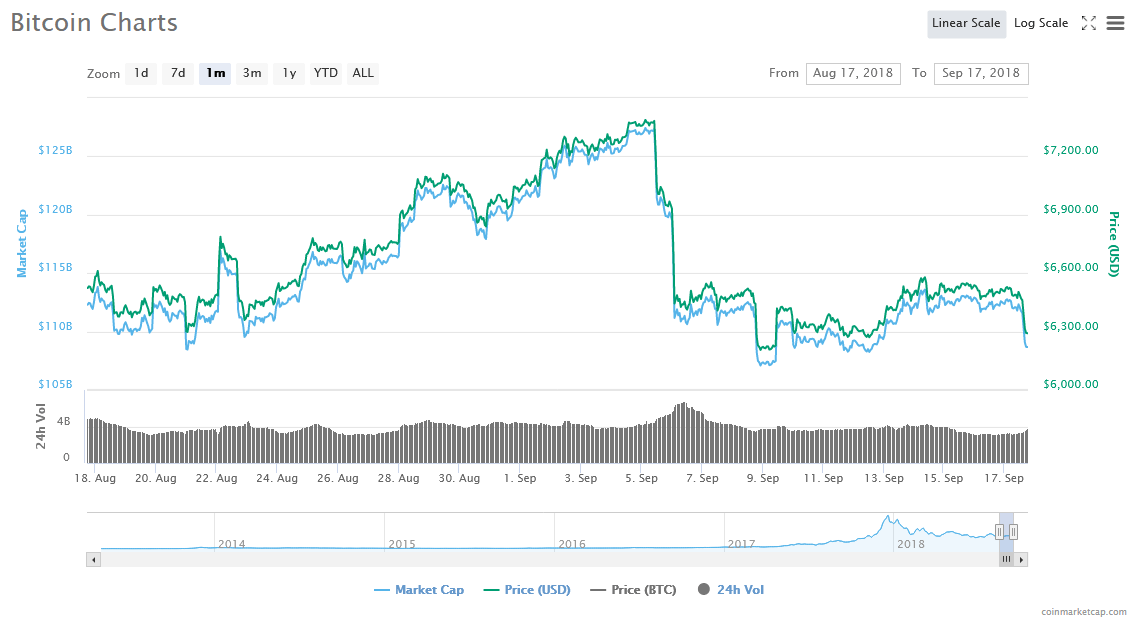Screen dimensions: 1137x620
Task: Switch to Linear Scale
Action: 966,23
